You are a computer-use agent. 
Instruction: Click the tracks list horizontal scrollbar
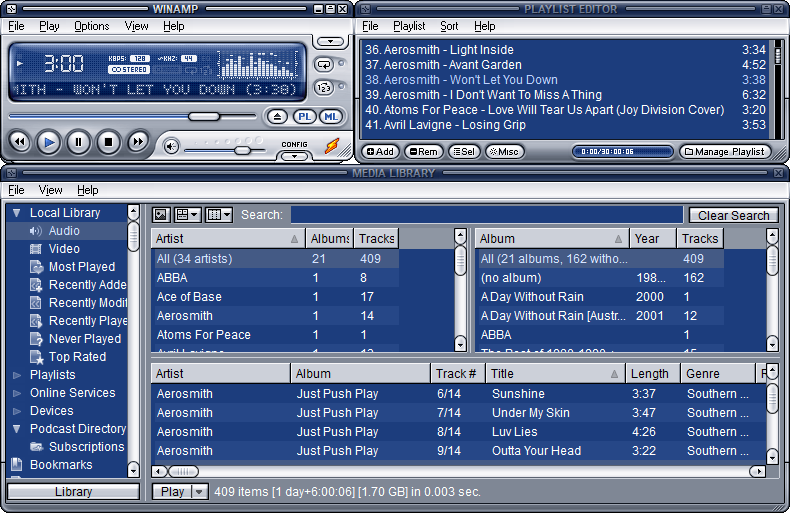click(458, 472)
